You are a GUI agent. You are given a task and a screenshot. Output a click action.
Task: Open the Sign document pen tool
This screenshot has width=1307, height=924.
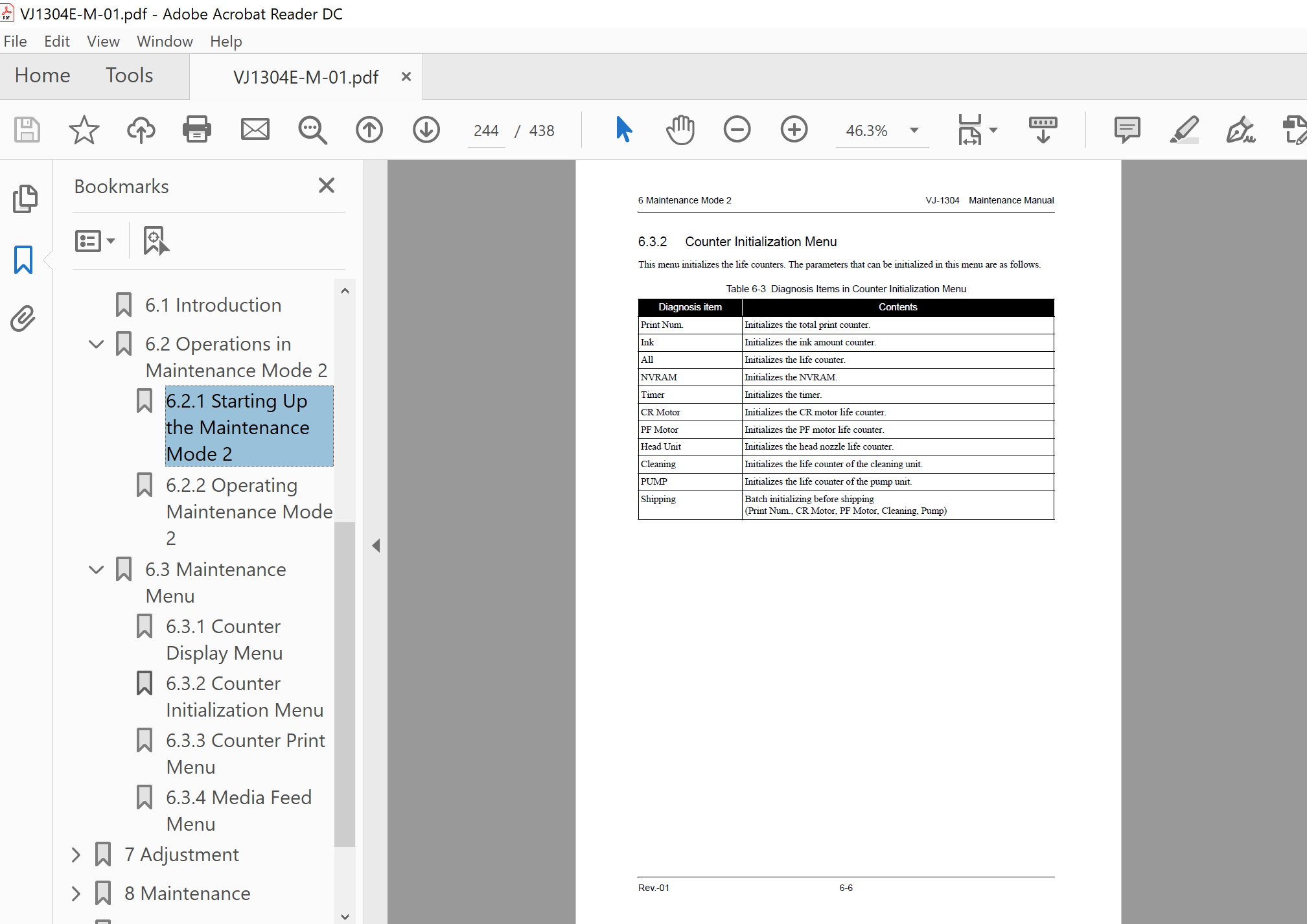pos(1241,130)
